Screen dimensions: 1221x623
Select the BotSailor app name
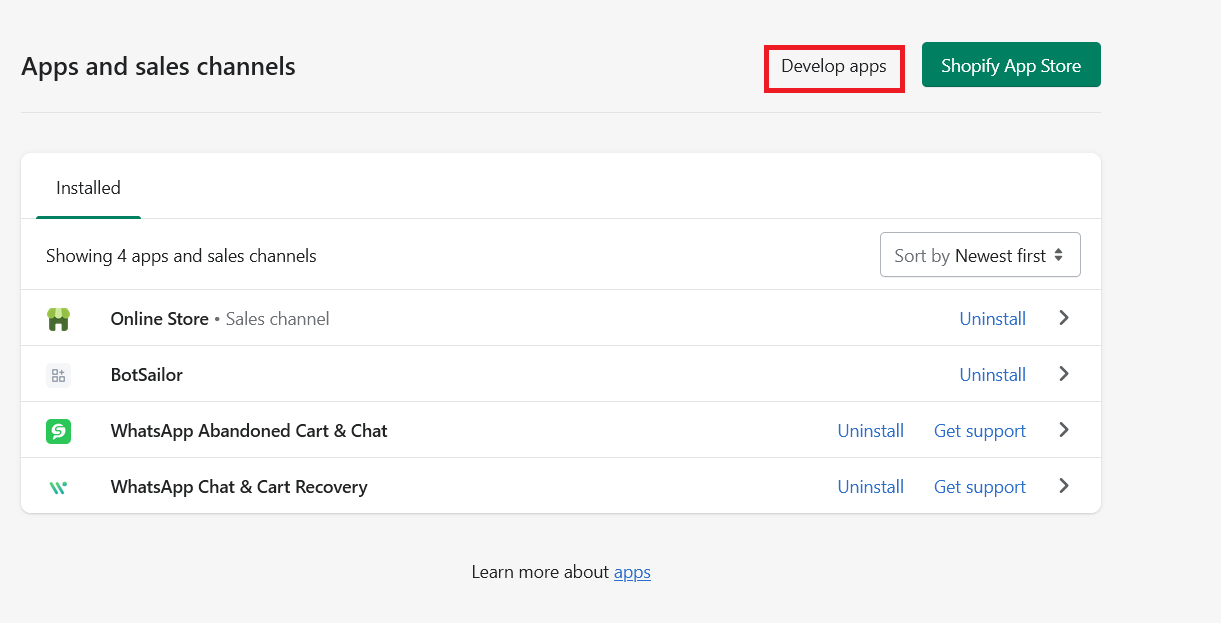(147, 375)
